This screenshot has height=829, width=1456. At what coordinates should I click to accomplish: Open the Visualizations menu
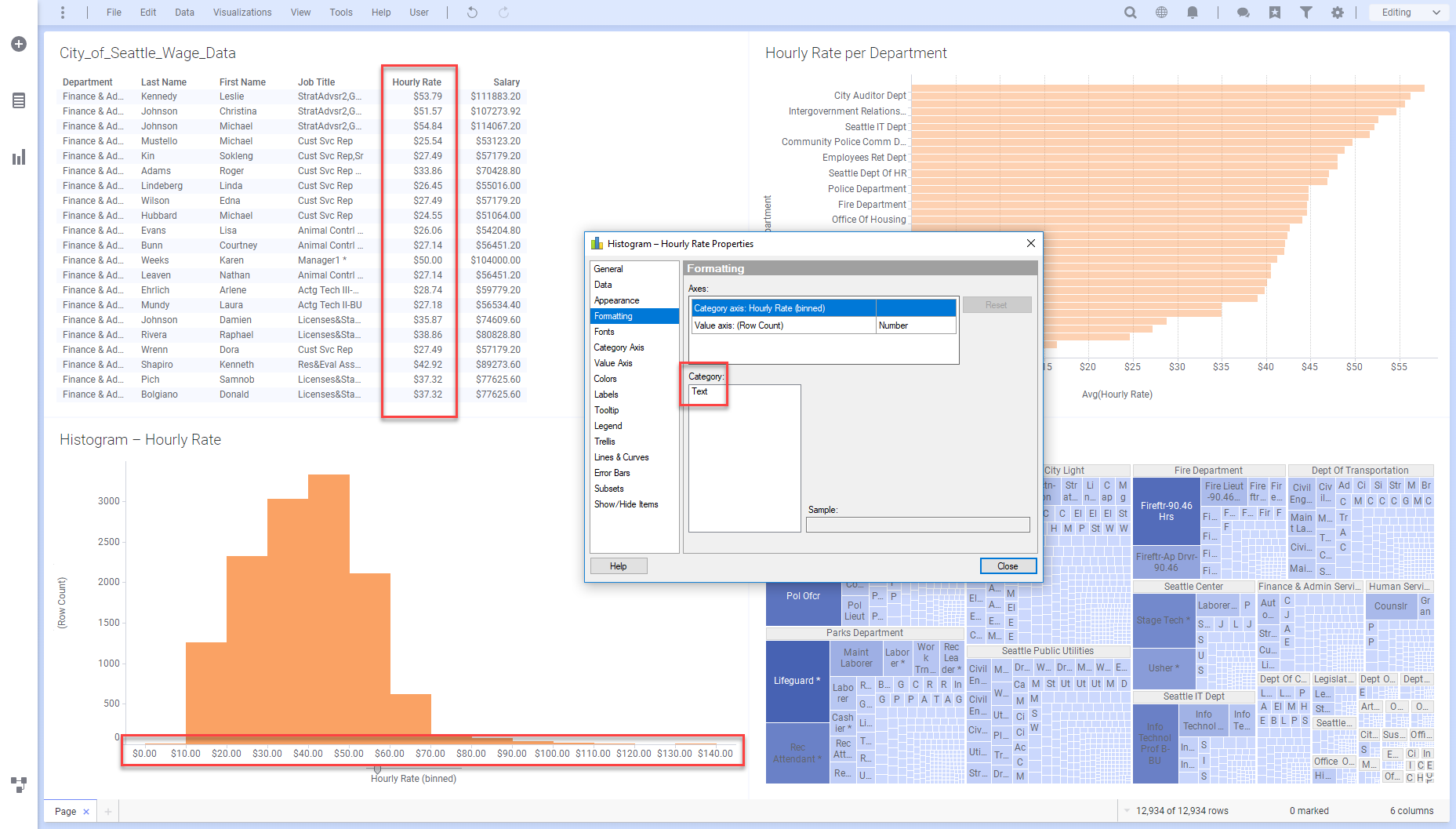click(242, 13)
